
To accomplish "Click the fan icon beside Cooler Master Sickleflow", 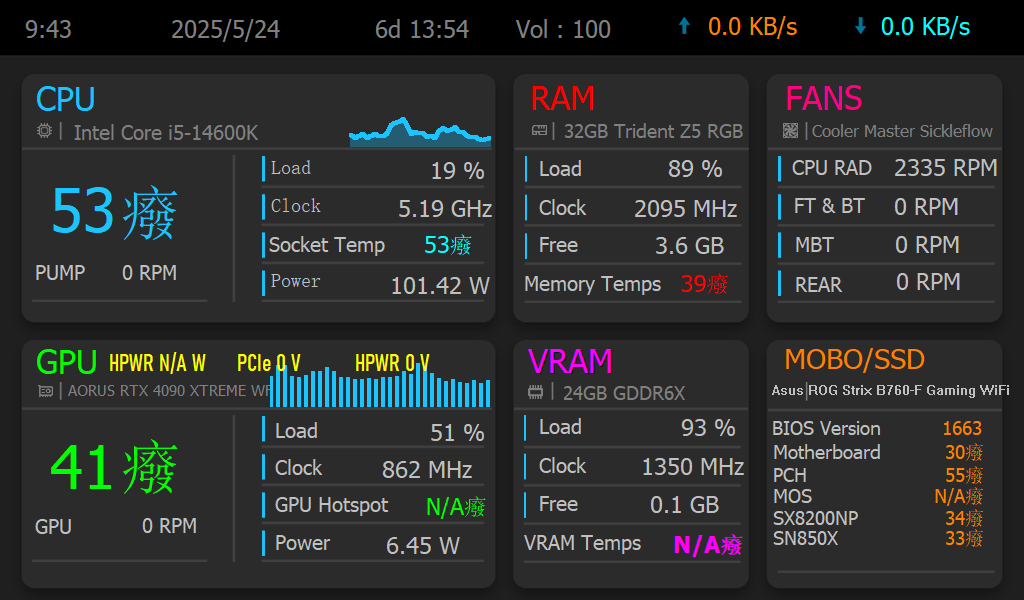I will (790, 131).
